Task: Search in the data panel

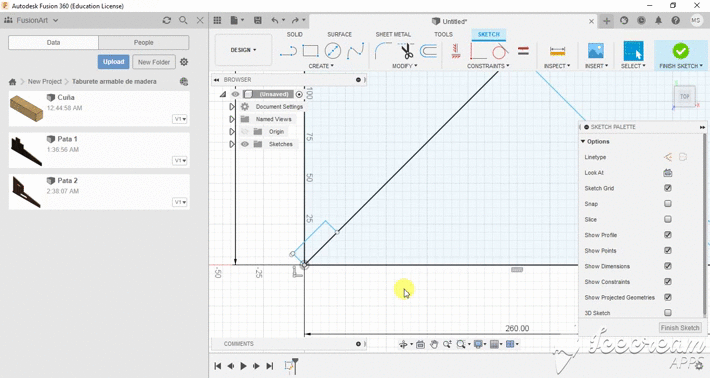Action: 183,20
